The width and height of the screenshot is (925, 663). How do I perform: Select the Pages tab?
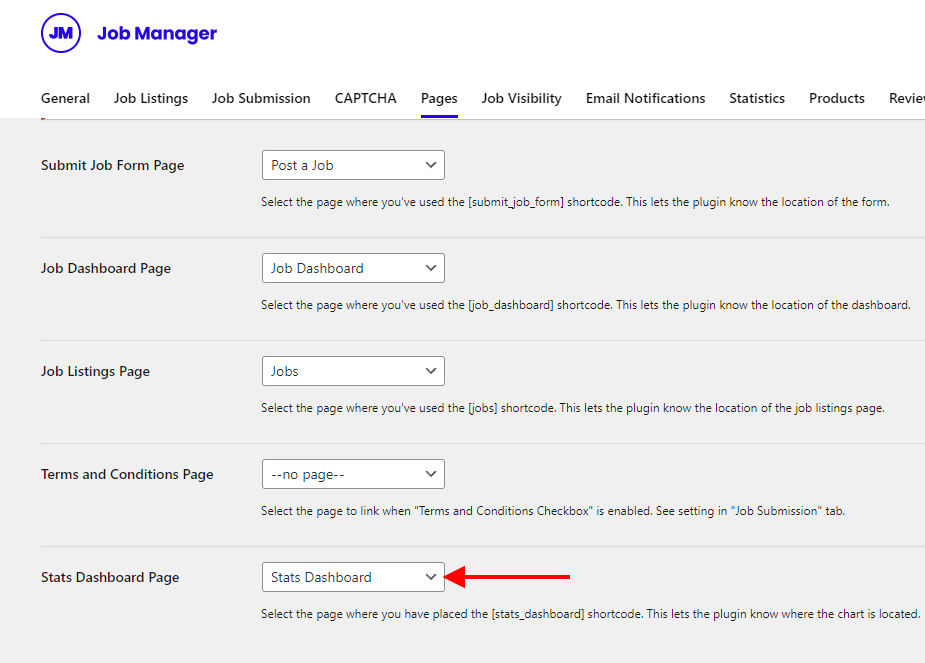[x=439, y=98]
